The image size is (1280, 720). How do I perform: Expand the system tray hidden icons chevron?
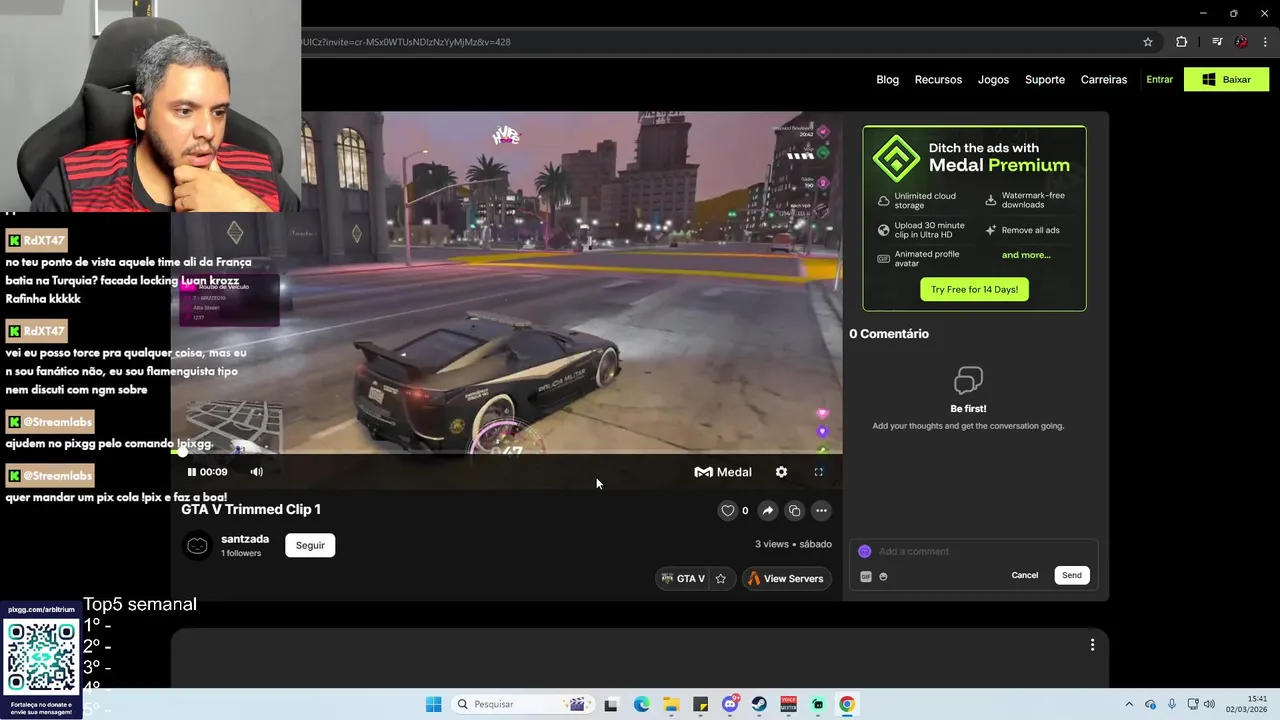(x=1129, y=704)
